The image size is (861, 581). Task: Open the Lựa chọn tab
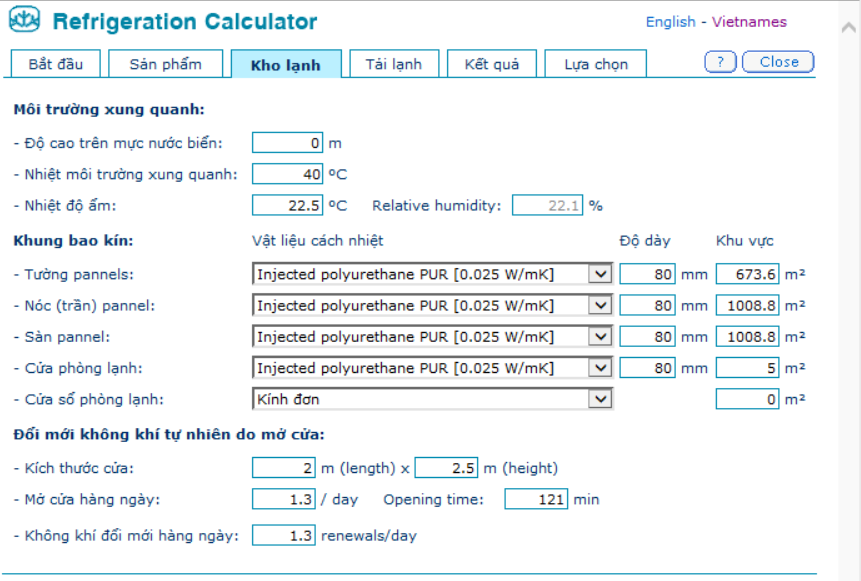coord(596,64)
